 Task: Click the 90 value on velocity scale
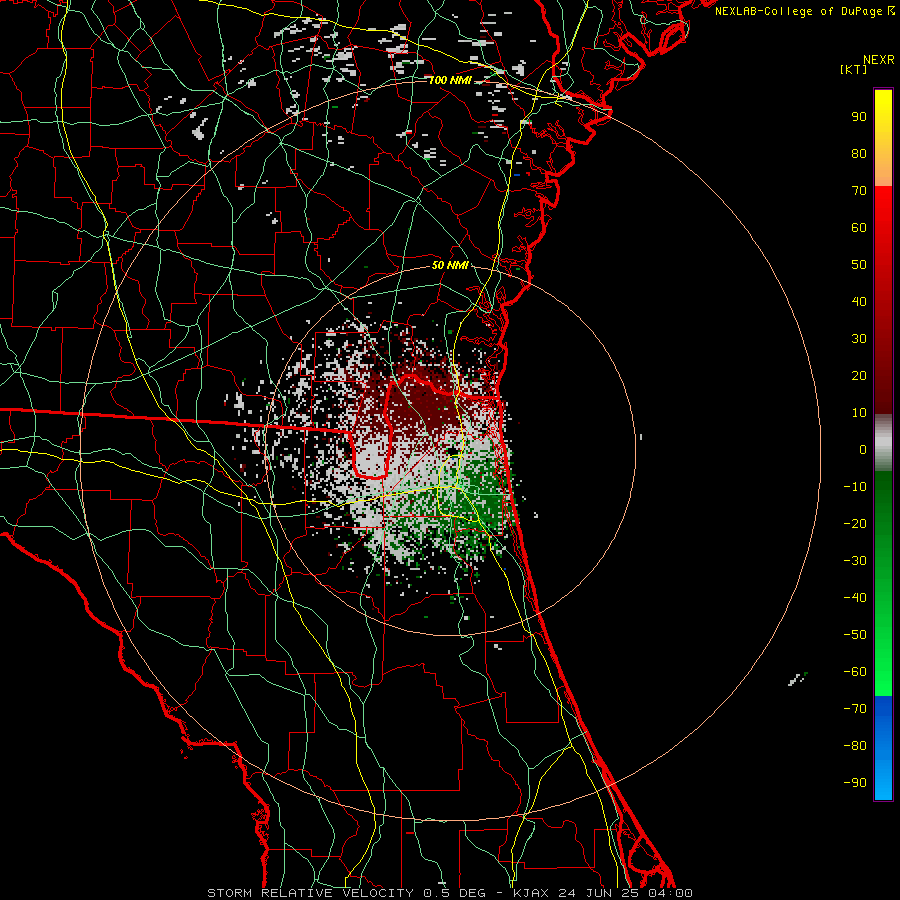pos(859,117)
